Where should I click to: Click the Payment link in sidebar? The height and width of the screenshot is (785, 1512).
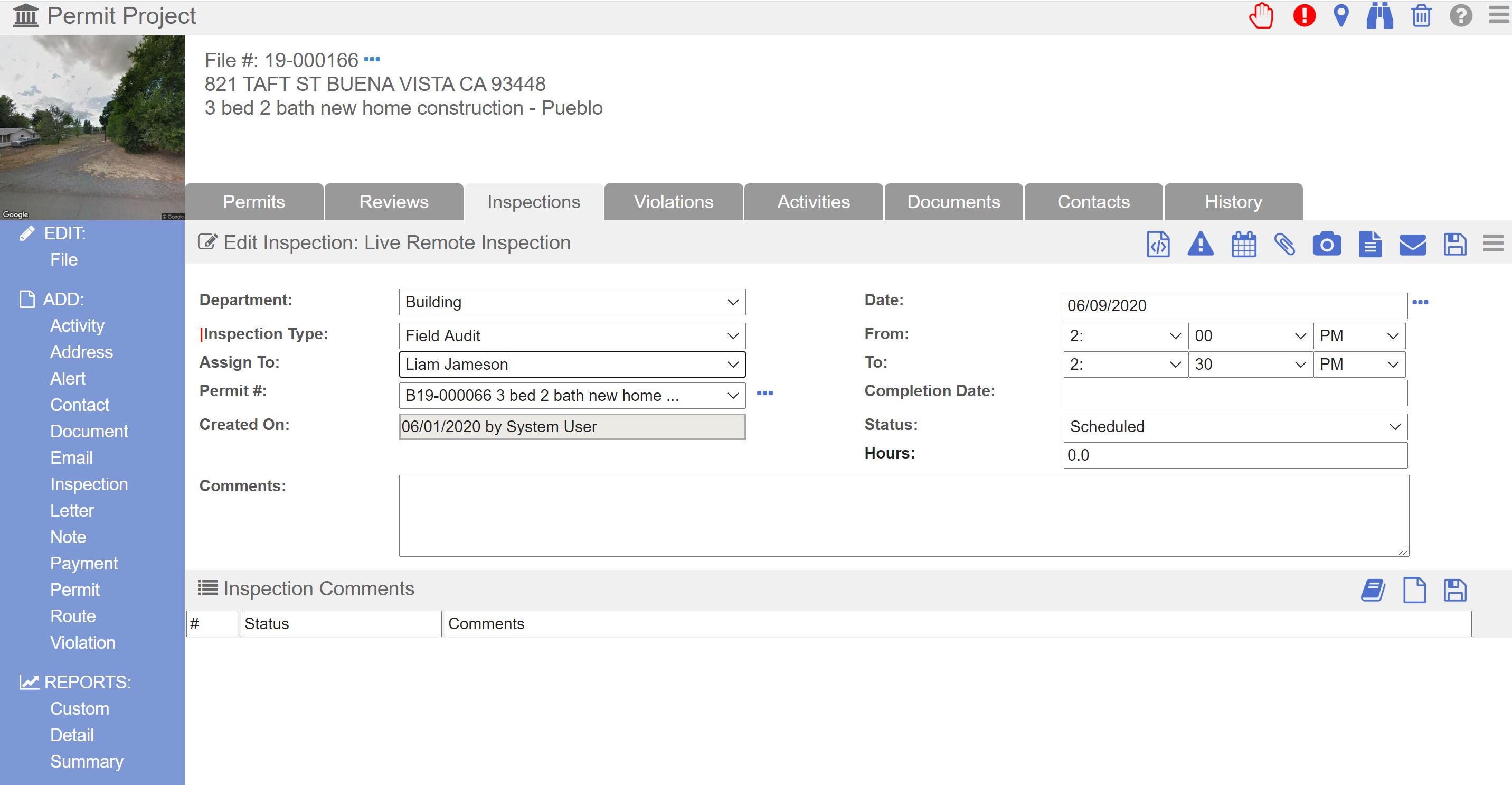[x=84, y=563]
